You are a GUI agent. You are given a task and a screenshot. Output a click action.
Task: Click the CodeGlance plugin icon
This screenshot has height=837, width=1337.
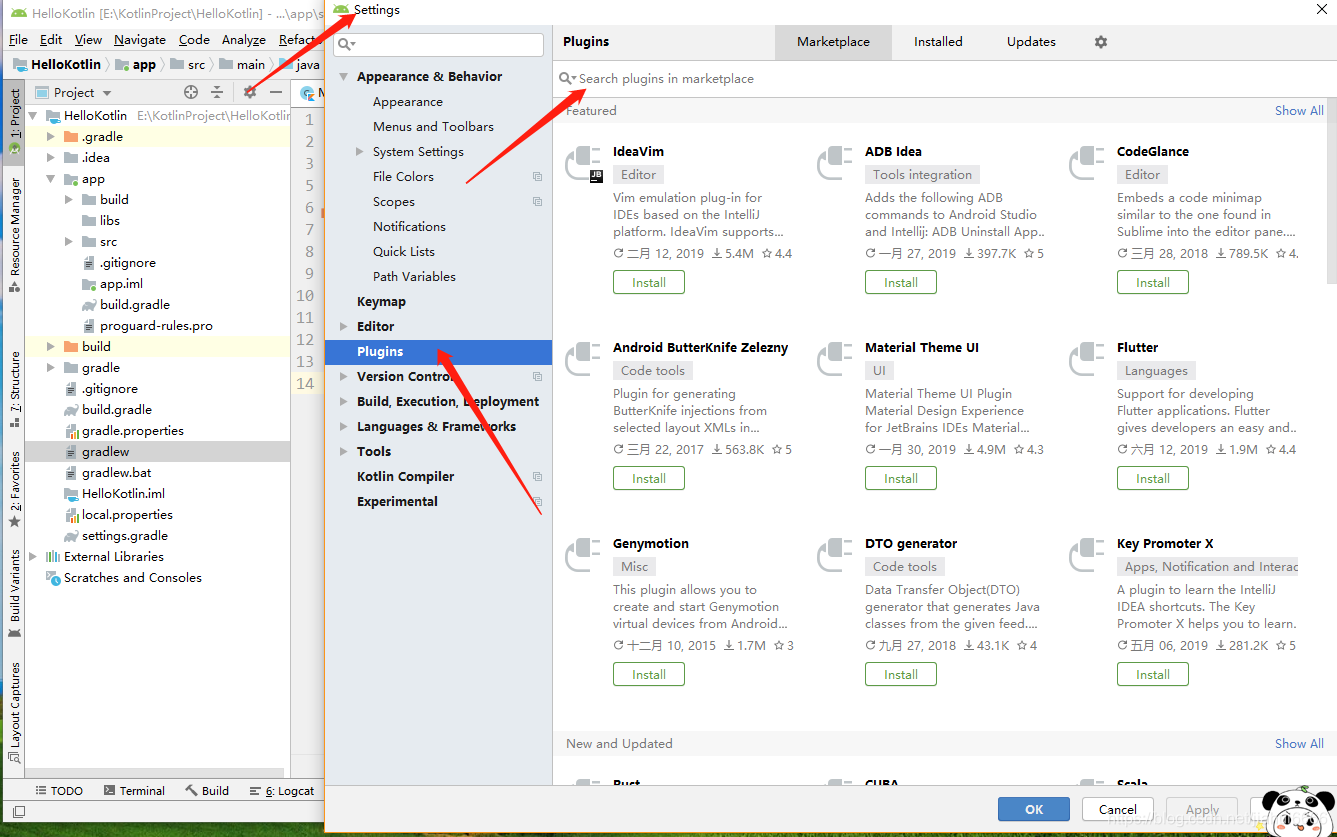pyautogui.click(x=1088, y=164)
